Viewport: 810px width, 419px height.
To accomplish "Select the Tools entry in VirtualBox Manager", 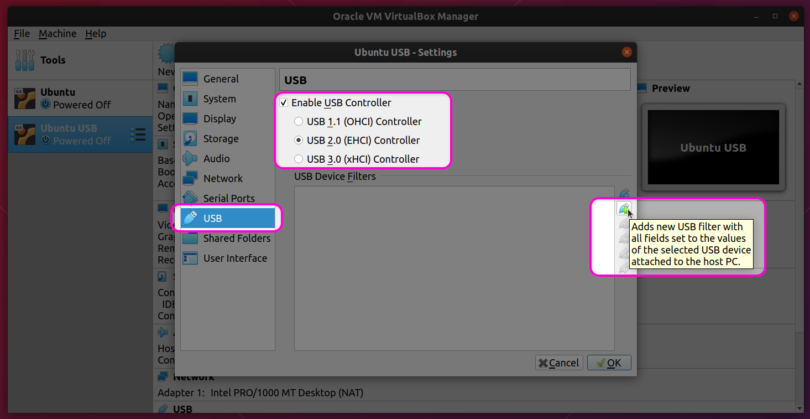I will [80, 60].
